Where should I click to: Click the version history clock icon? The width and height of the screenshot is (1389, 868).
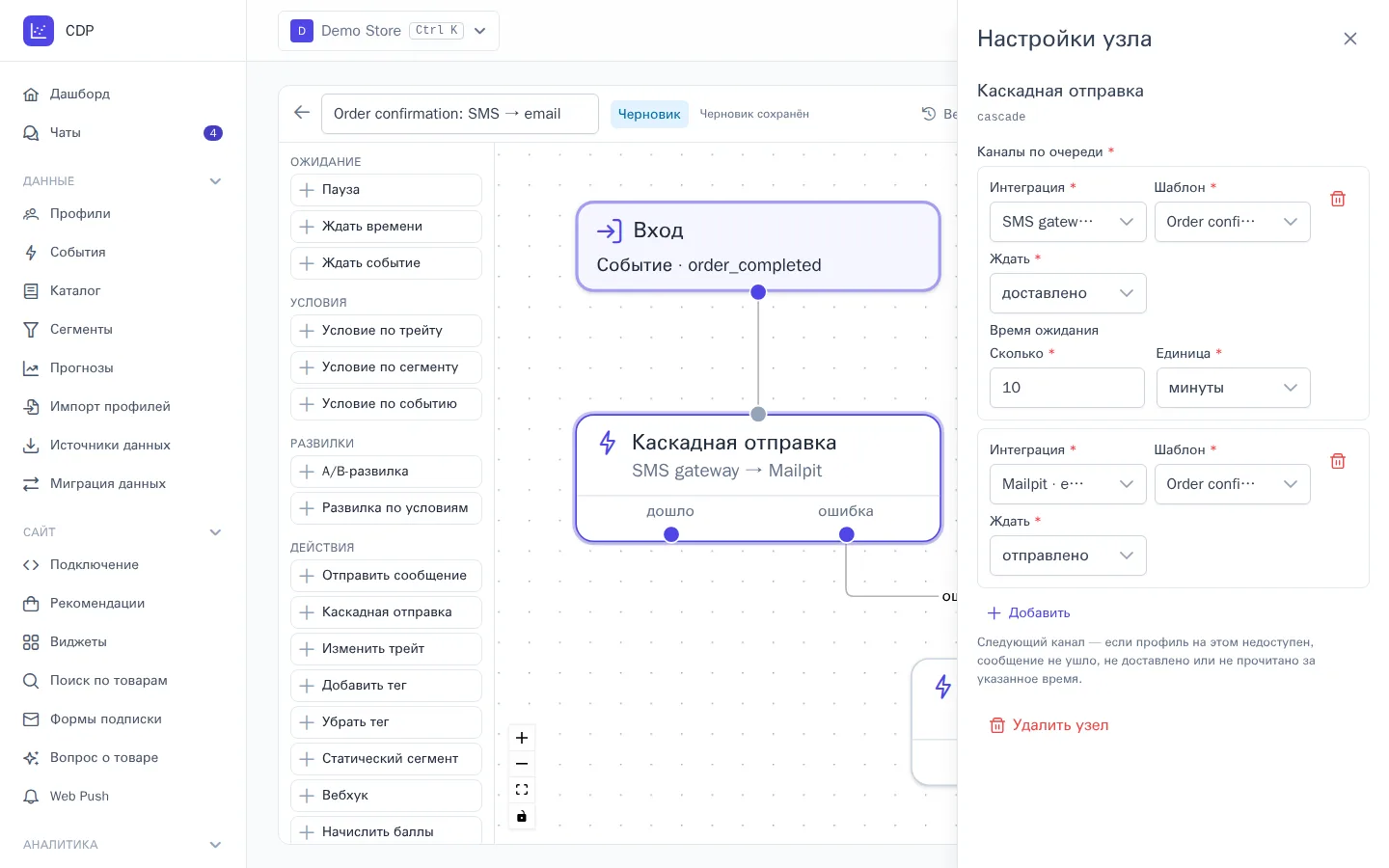click(929, 114)
